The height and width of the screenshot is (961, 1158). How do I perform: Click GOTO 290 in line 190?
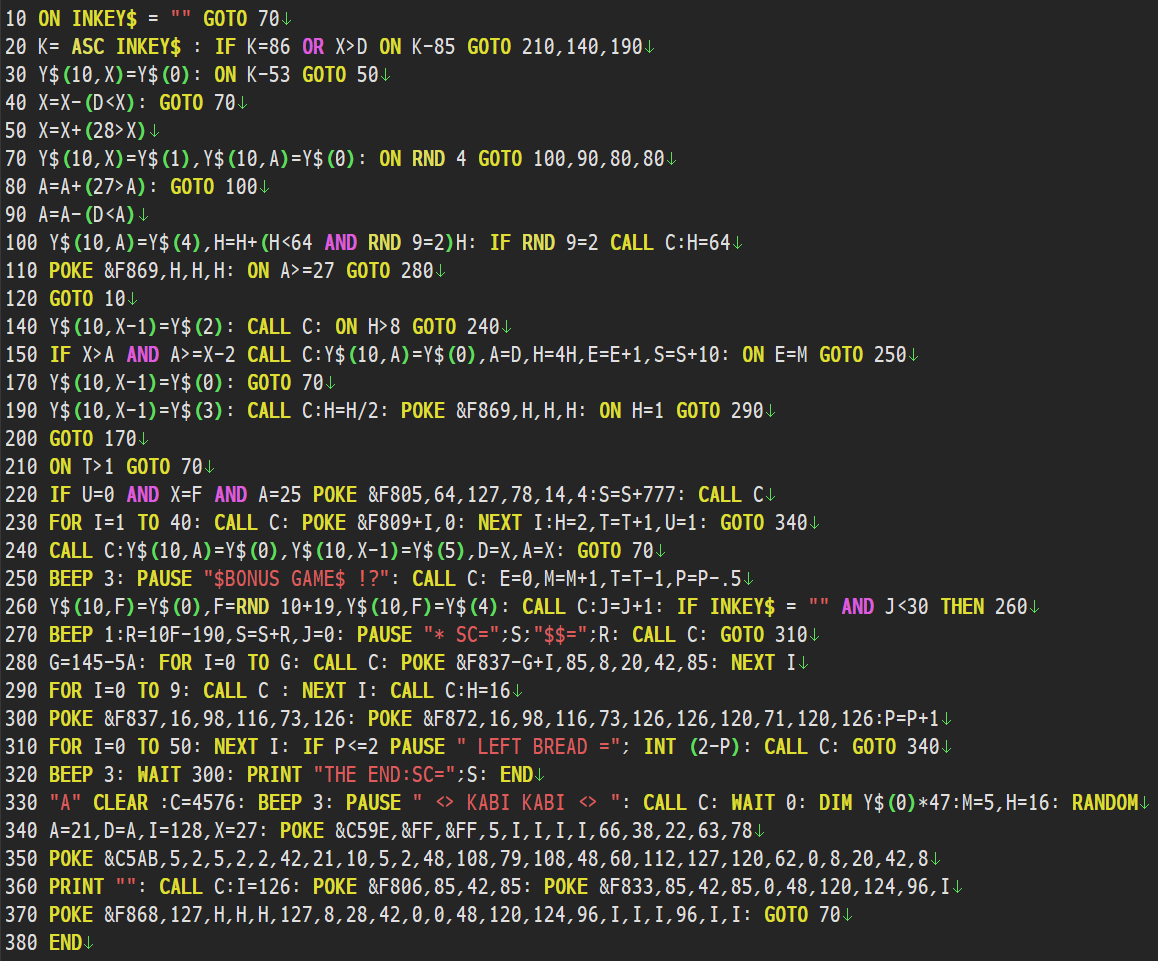720,411
